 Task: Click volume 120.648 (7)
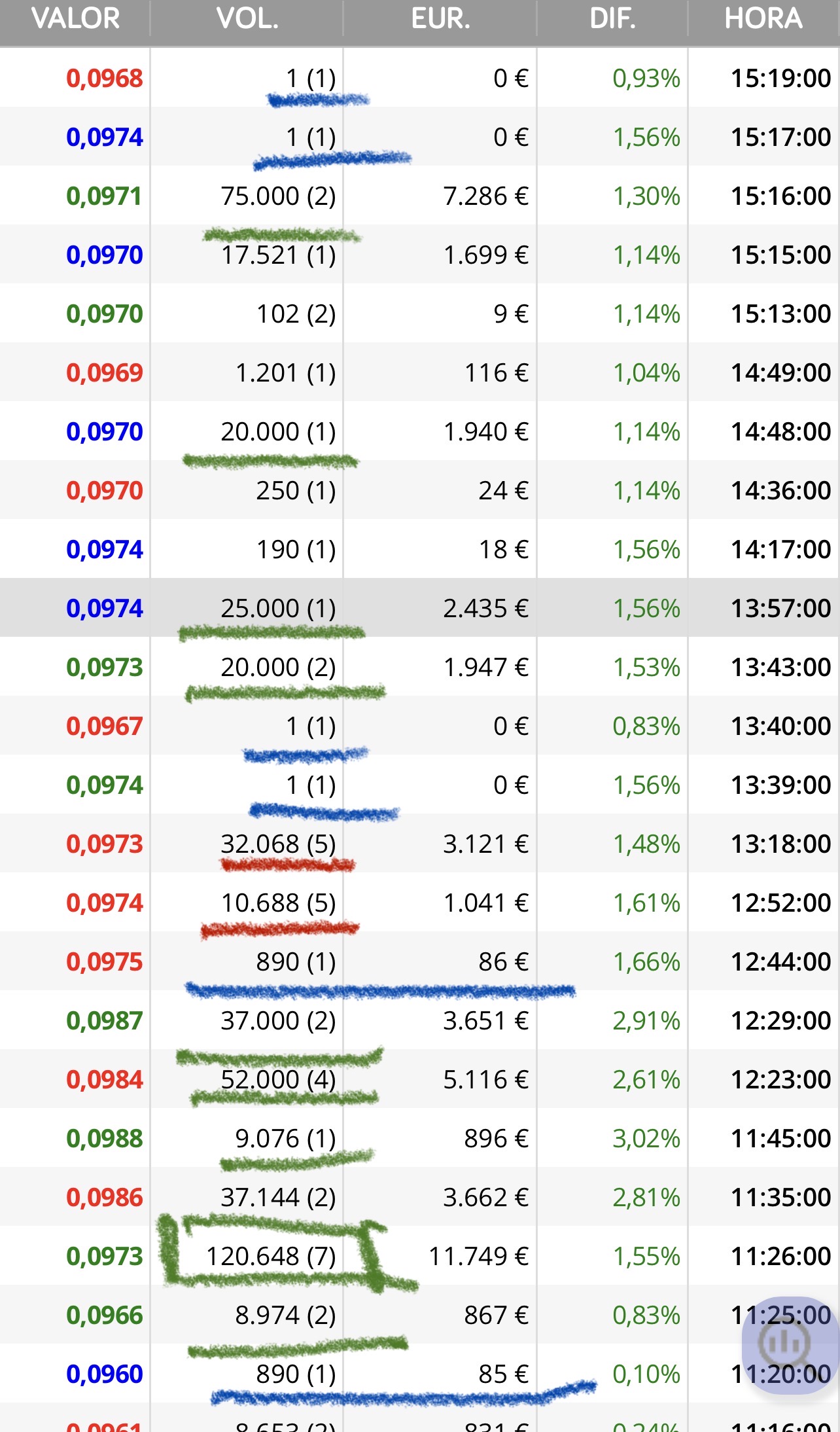click(x=271, y=1257)
